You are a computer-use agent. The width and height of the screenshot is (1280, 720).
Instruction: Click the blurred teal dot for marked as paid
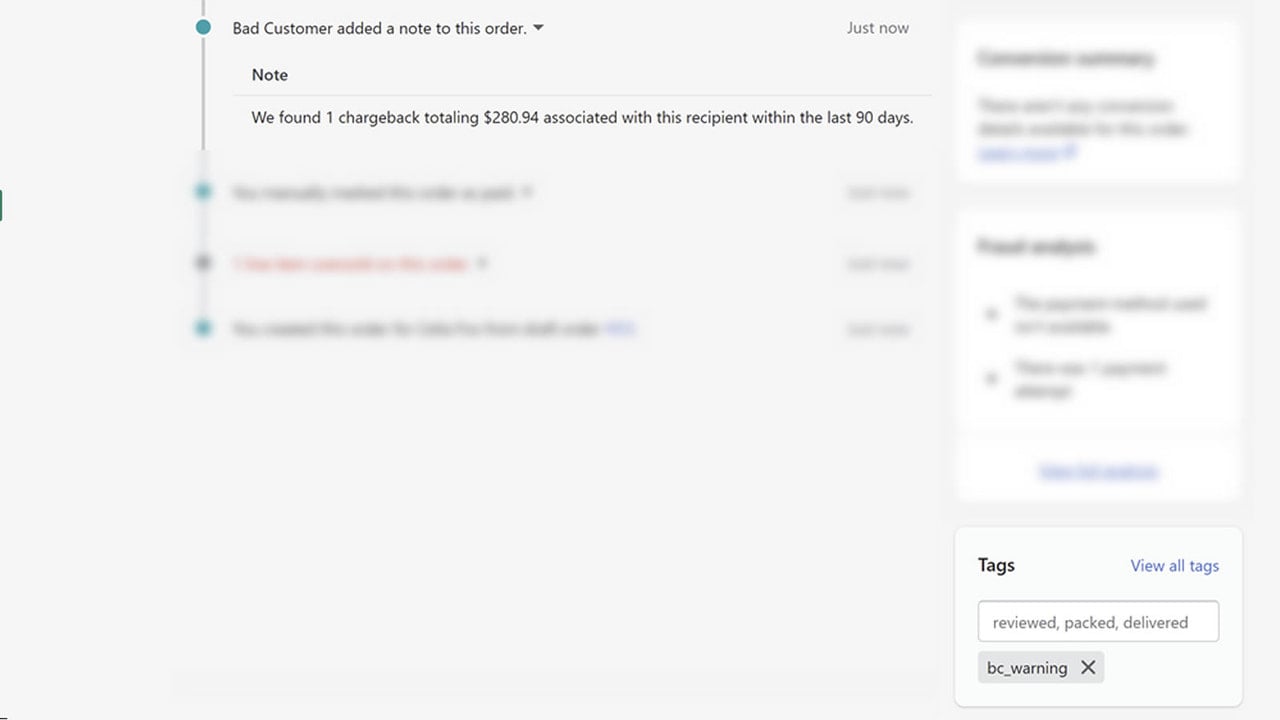[203, 191]
